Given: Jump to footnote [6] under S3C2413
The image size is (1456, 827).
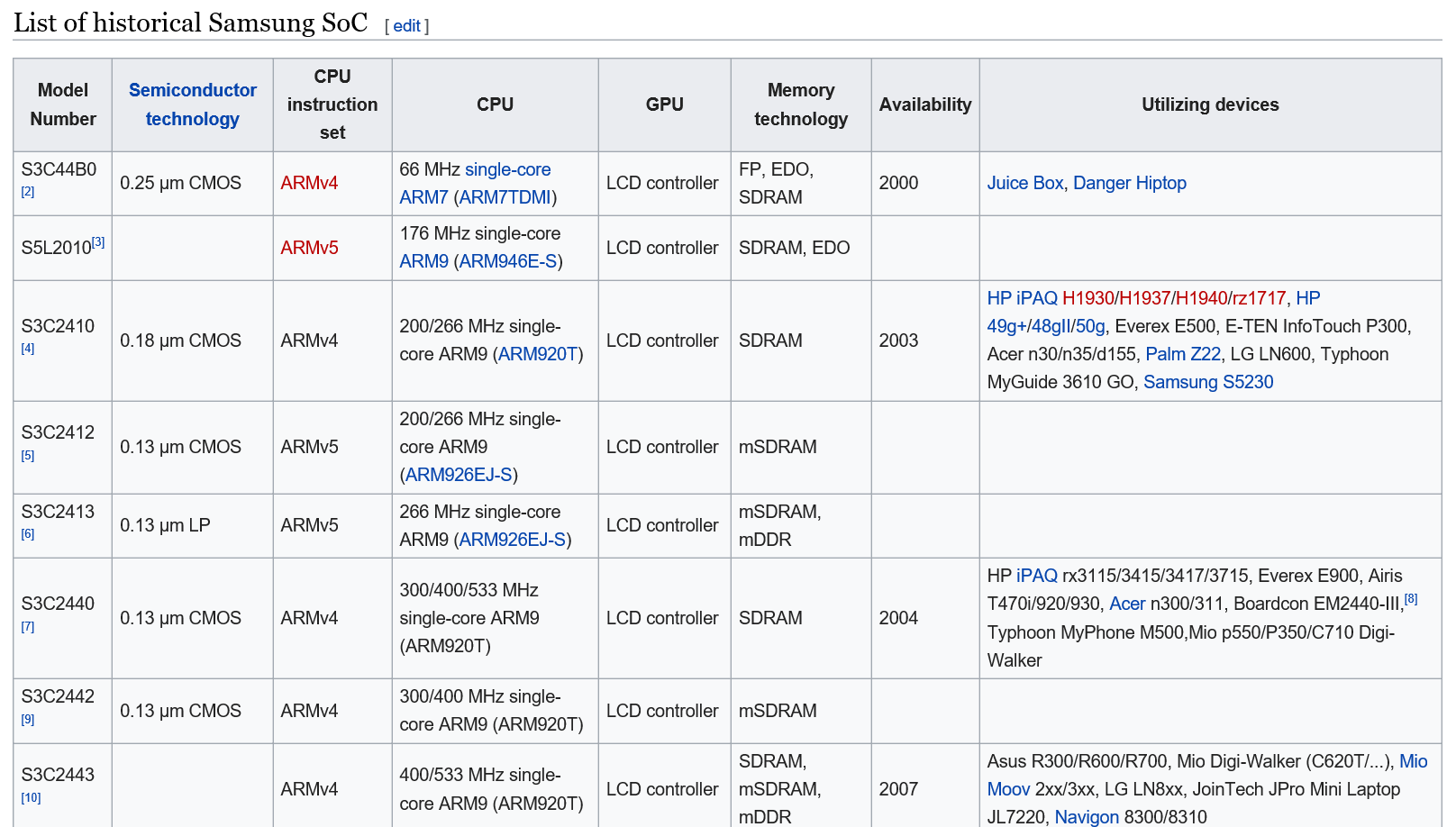Looking at the screenshot, I should [x=28, y=534].
